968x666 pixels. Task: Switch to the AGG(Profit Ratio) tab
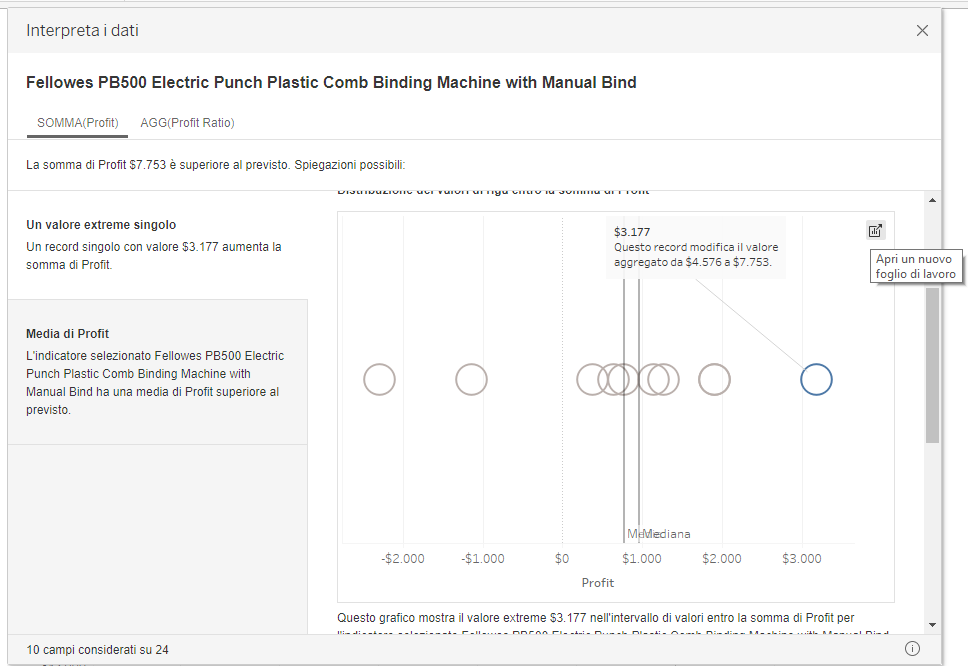[x=187, y=123]
